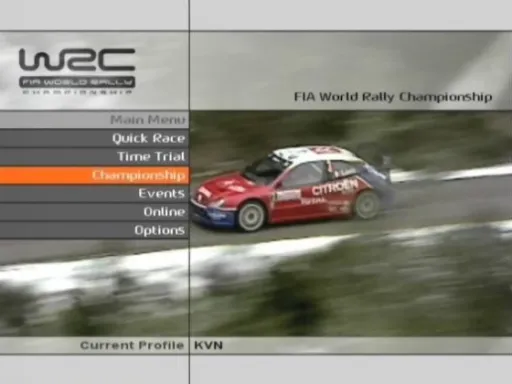This screenshot has height=384, width=512.
Task: Select Quick Race from the main menu
Action: pos(94,138)
